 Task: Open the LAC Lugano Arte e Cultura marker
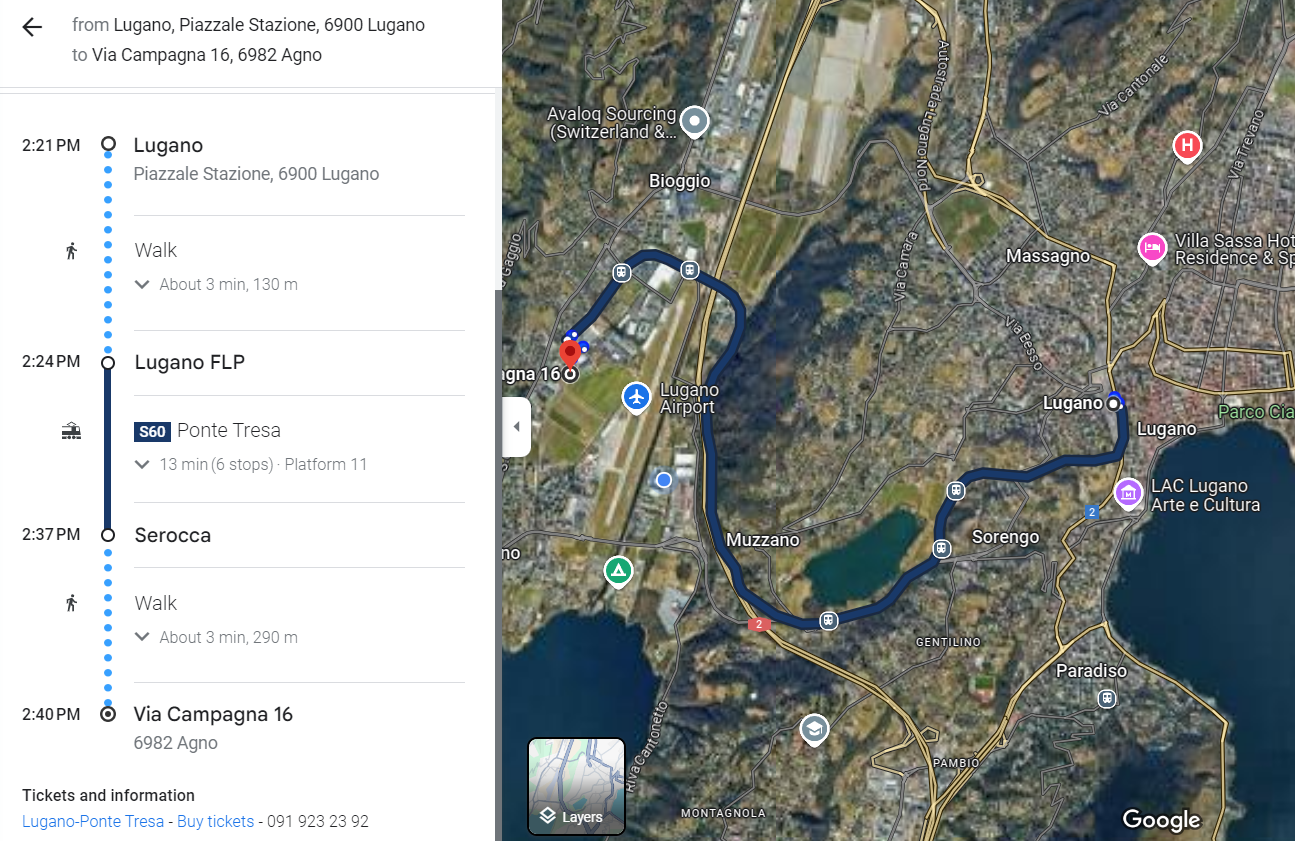[x=1128, y=494]
